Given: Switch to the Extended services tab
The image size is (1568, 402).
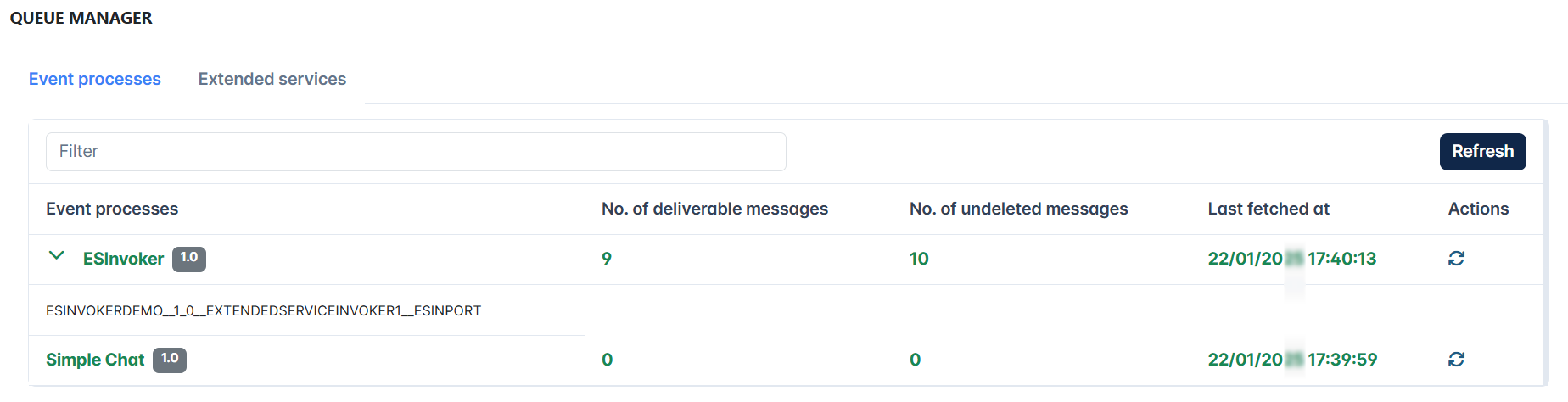Looking at the screenshot, I should coord(272,79).
